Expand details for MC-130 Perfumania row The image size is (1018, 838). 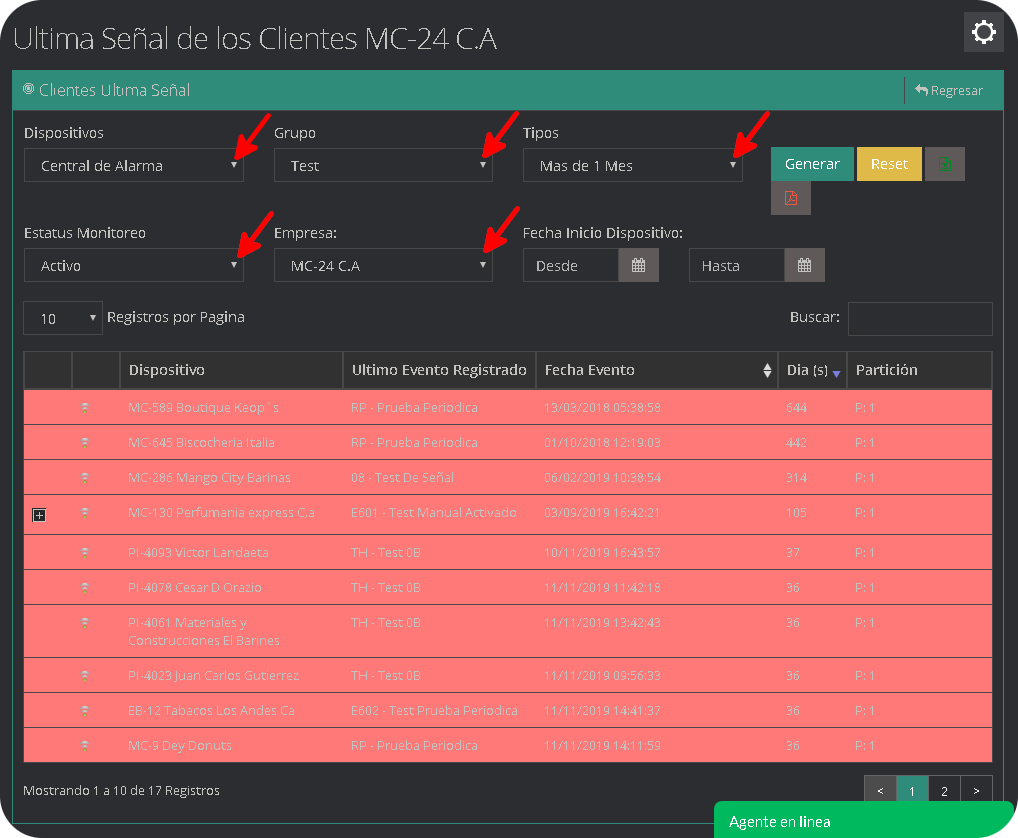[39, 515]
